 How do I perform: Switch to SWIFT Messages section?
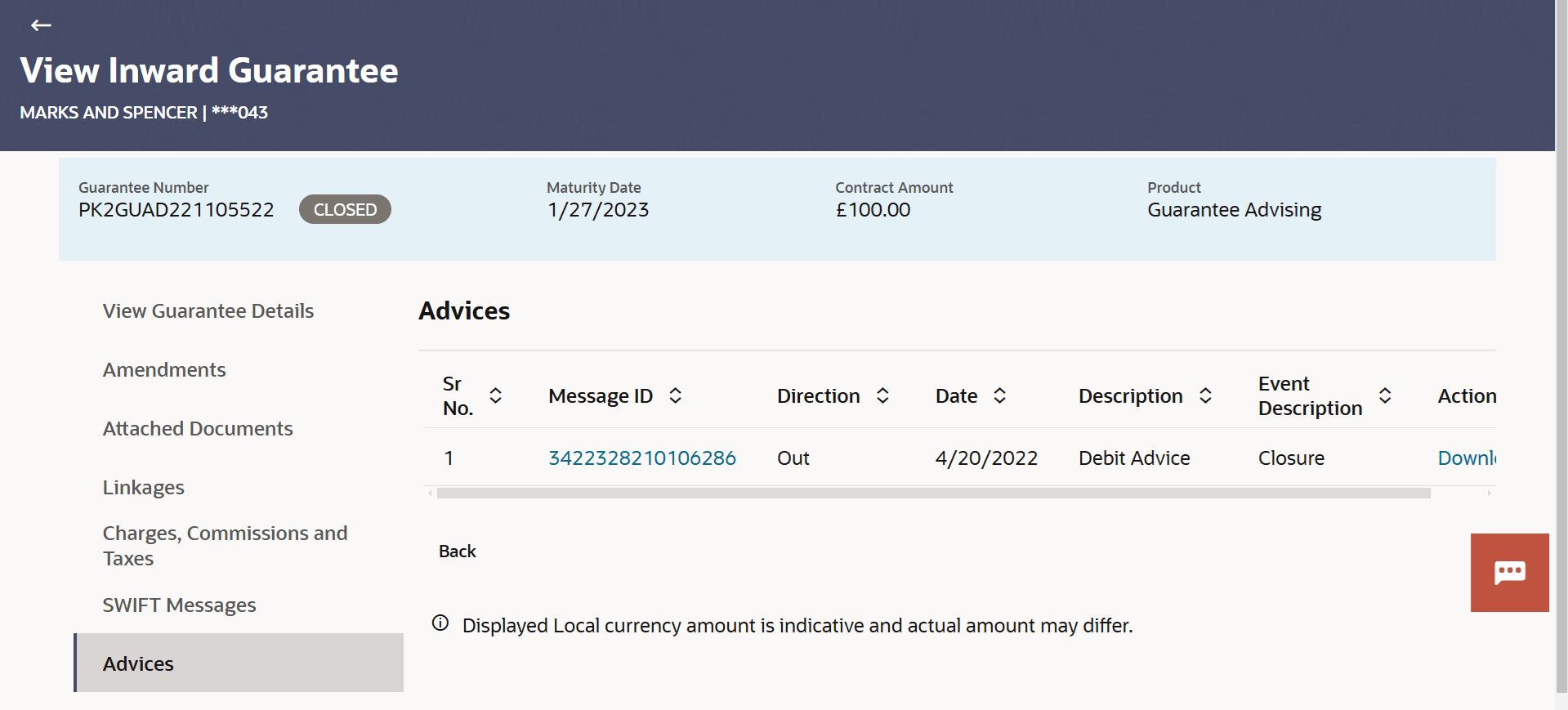(180, 605)
